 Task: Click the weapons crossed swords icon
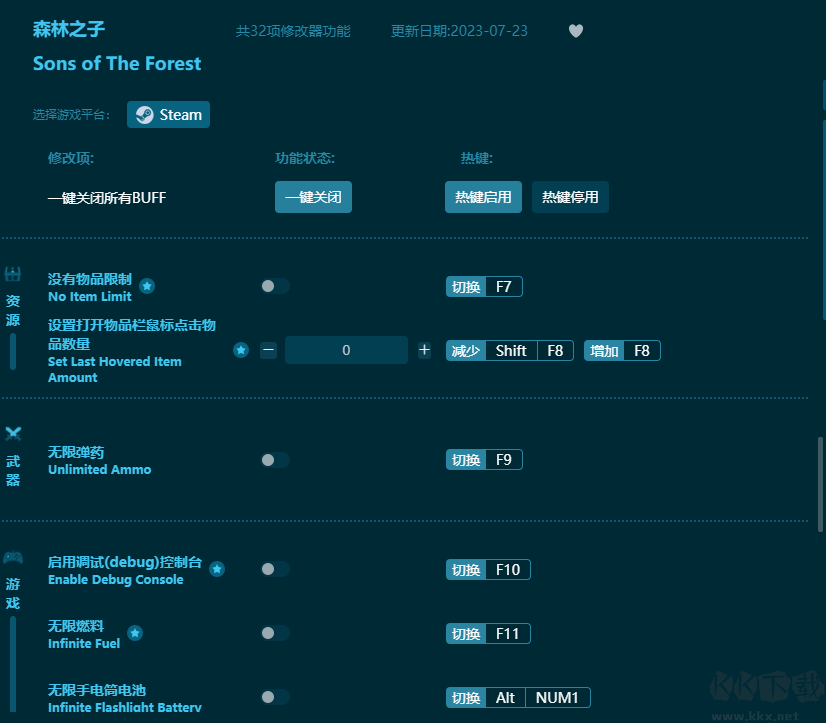tap(13, 434)
